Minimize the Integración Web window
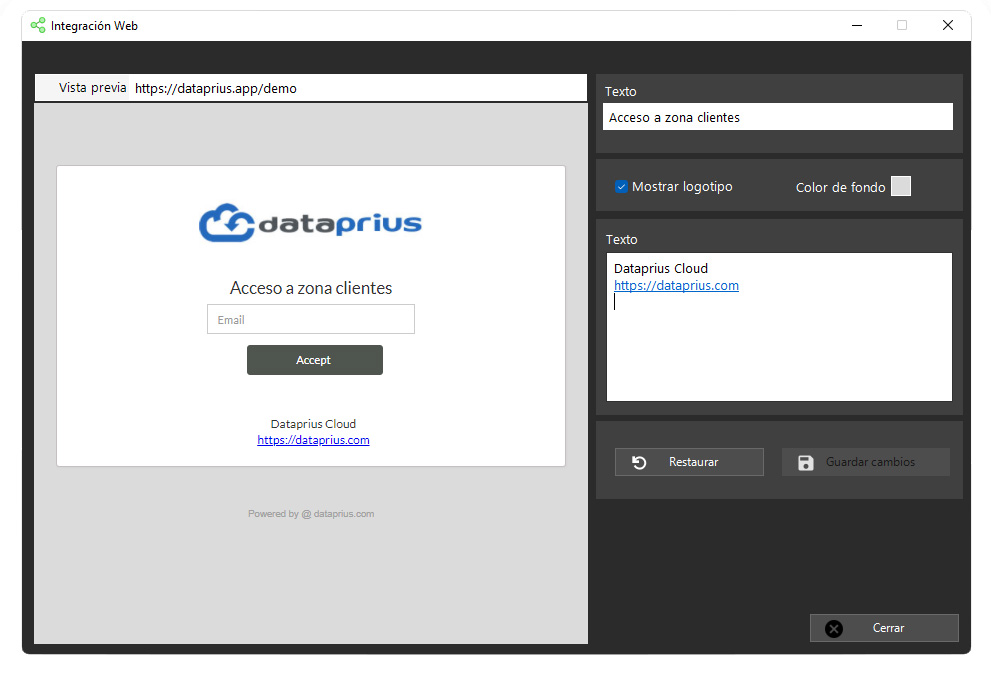This screenshot has width=991, height=674. coord(857,25)
